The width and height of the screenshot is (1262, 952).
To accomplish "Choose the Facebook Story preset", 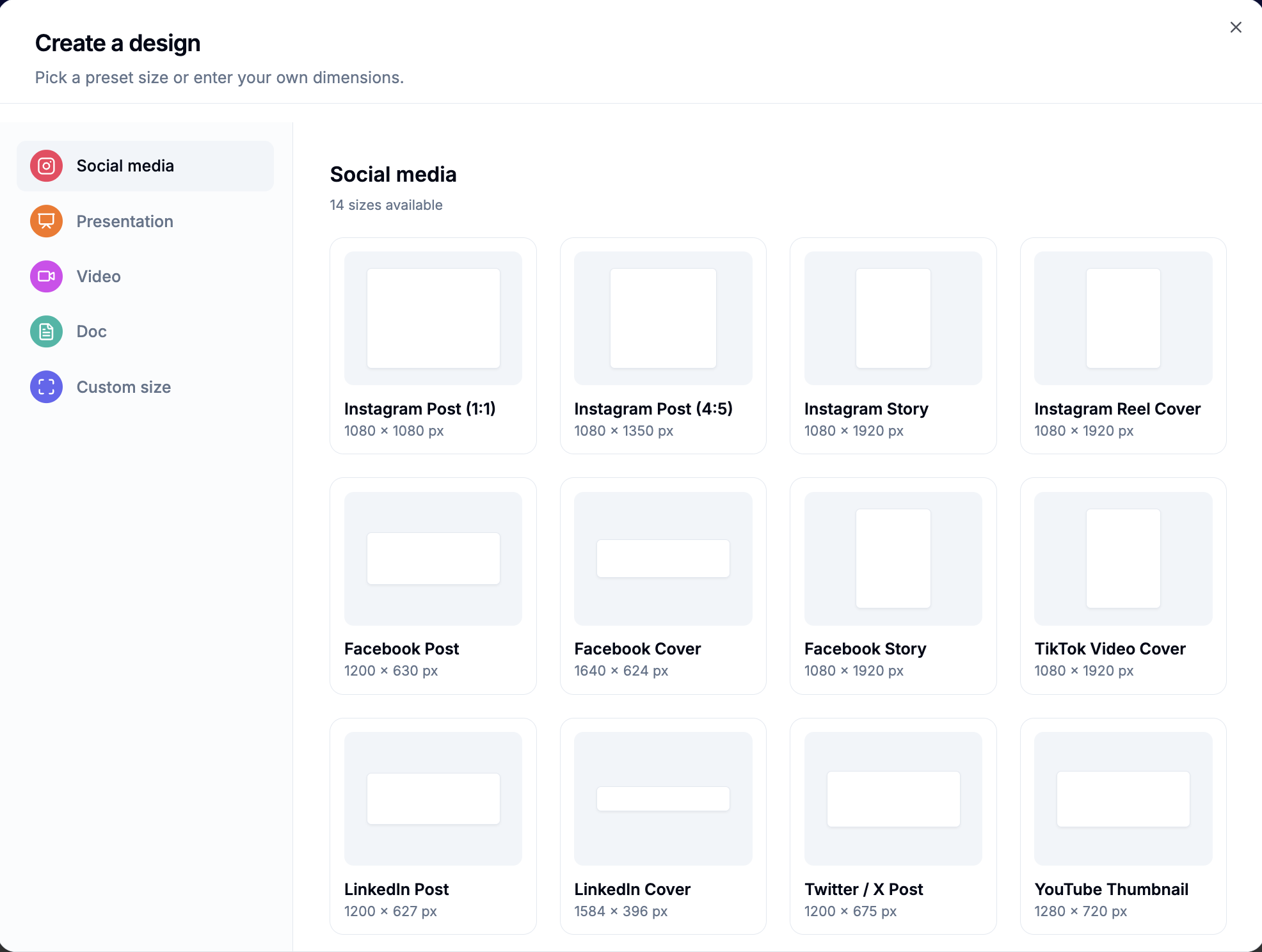I will point(893,585).
